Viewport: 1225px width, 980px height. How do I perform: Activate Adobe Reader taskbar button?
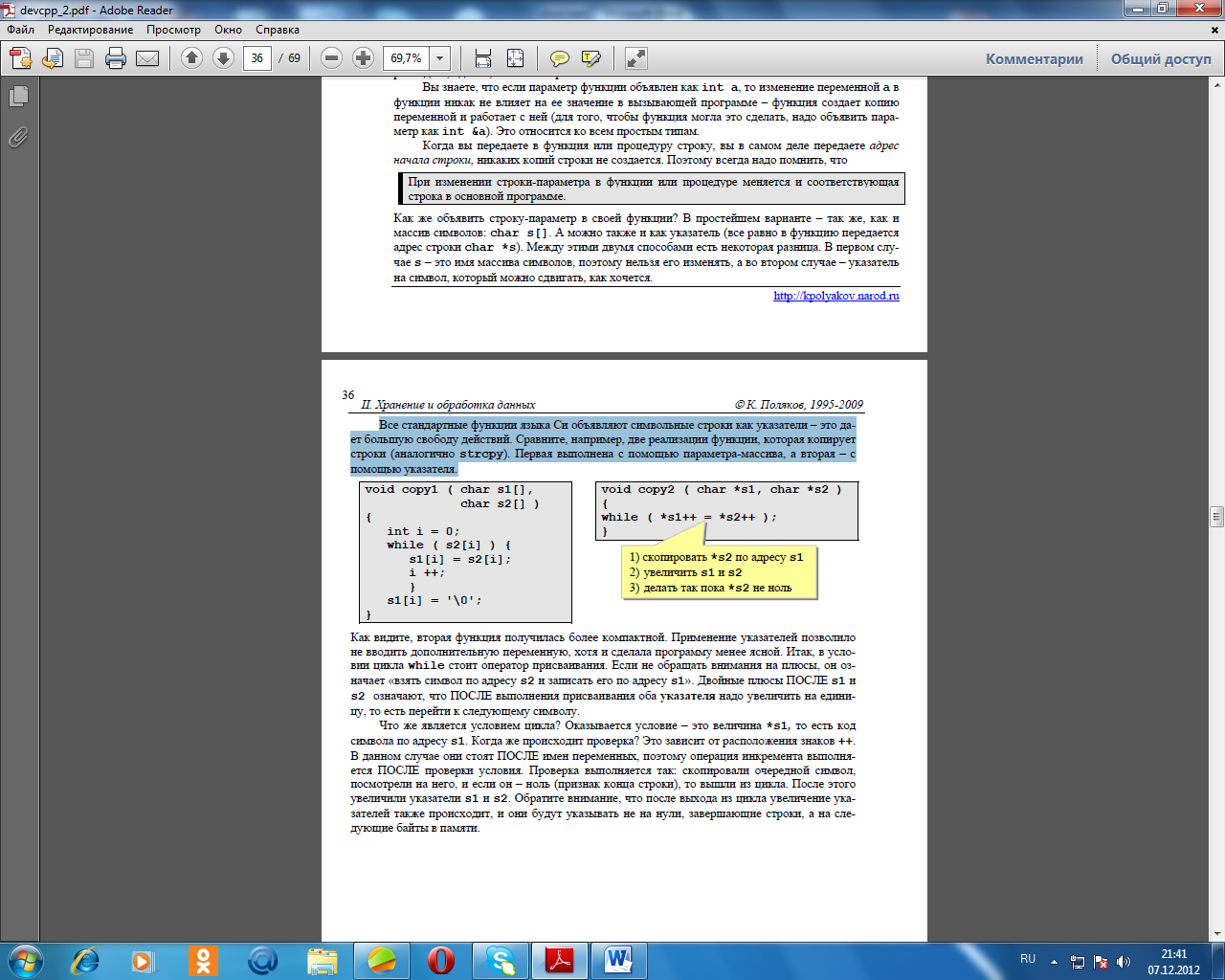560,960
